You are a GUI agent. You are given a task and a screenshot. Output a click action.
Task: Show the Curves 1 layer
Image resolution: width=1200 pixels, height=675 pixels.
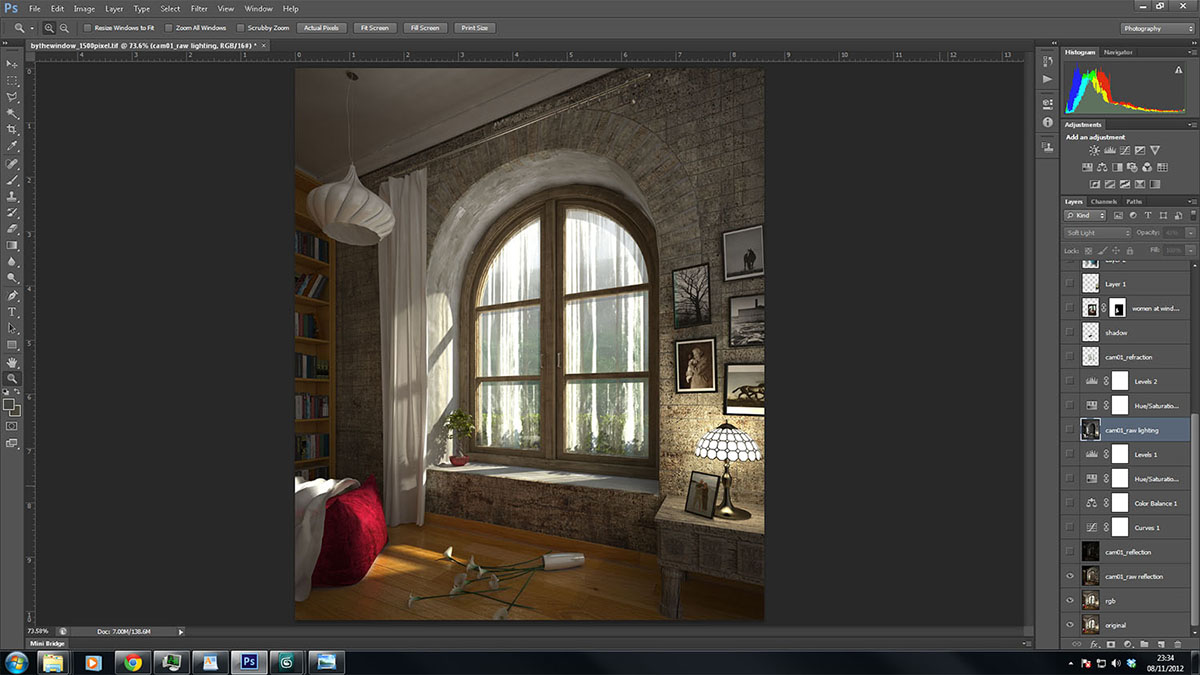point(1070,528)
